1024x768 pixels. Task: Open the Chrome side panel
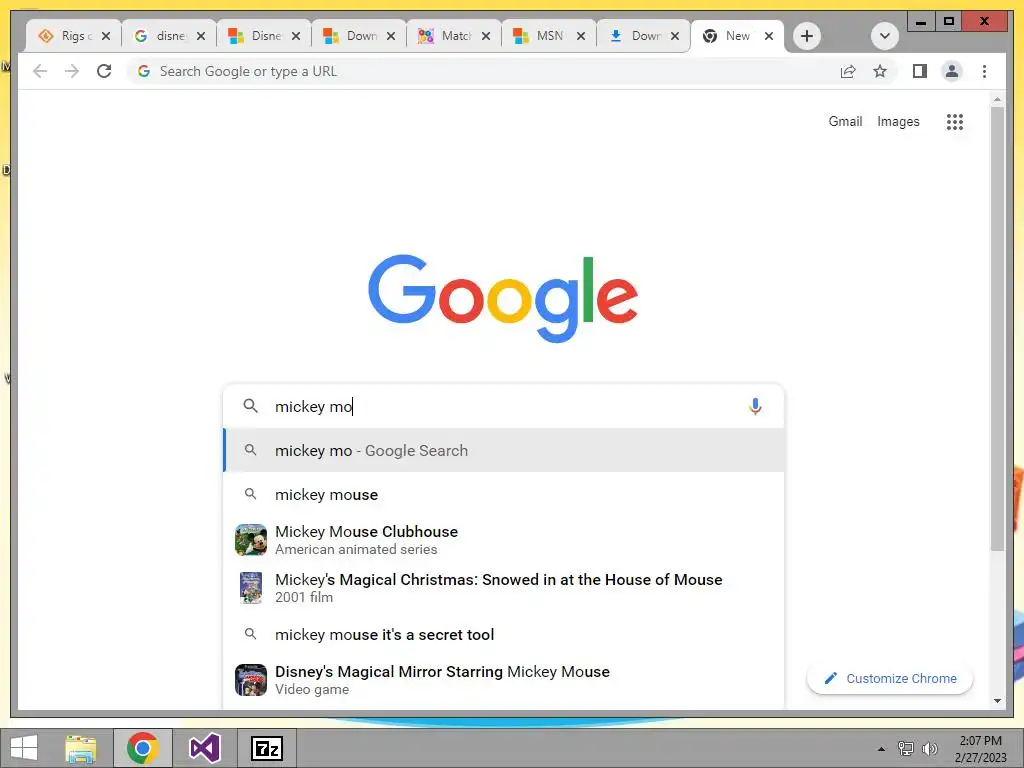(x=920, y=71)
